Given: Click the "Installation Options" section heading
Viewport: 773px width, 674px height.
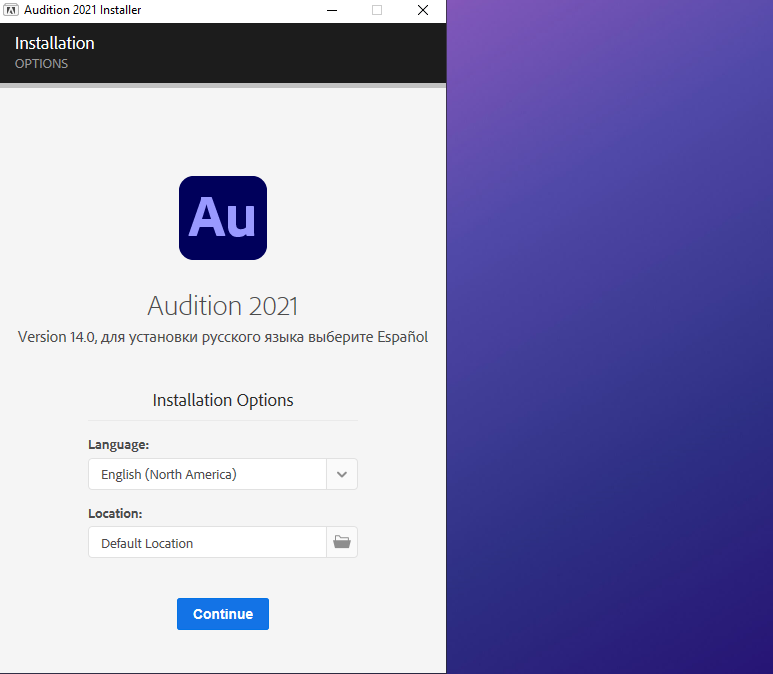Looking at the screenshot, I should (222, 400).
